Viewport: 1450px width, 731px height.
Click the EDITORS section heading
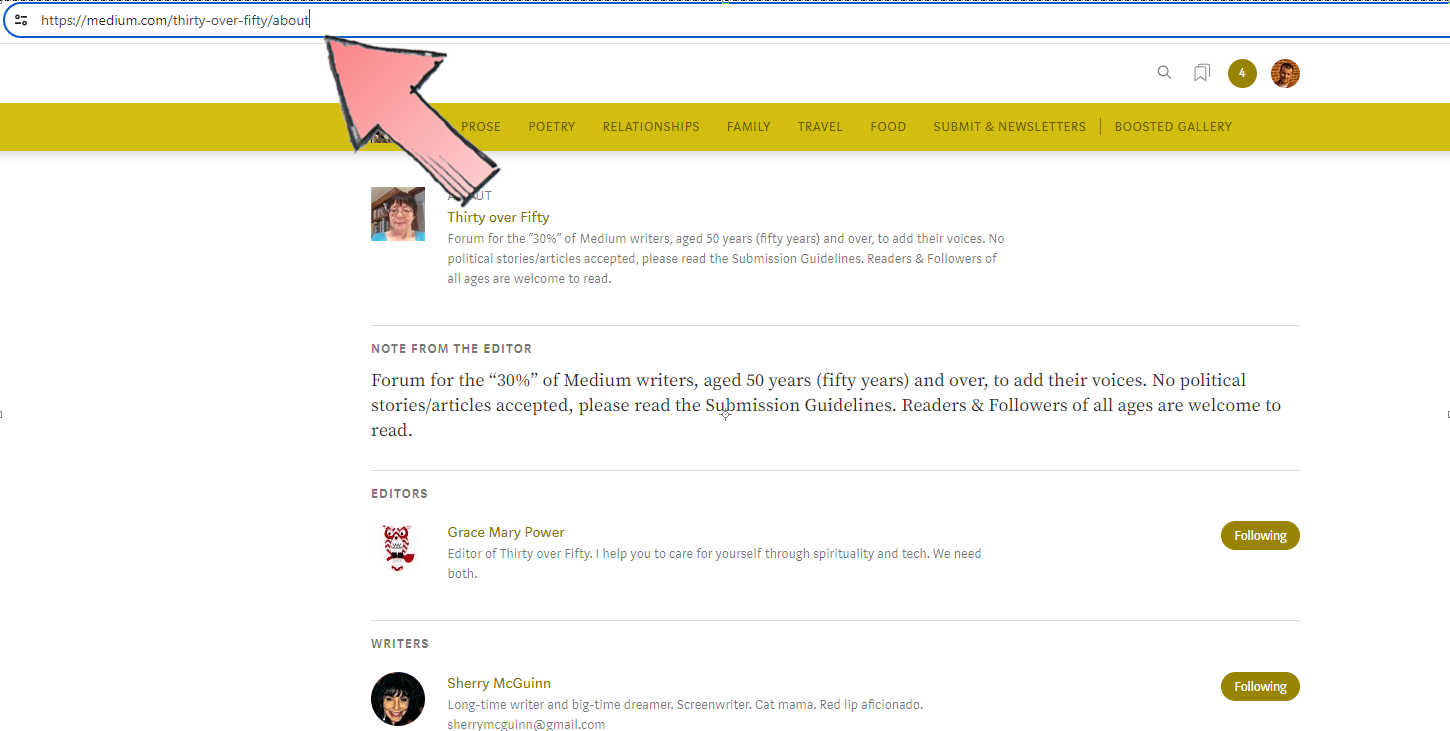pos(399,494)
